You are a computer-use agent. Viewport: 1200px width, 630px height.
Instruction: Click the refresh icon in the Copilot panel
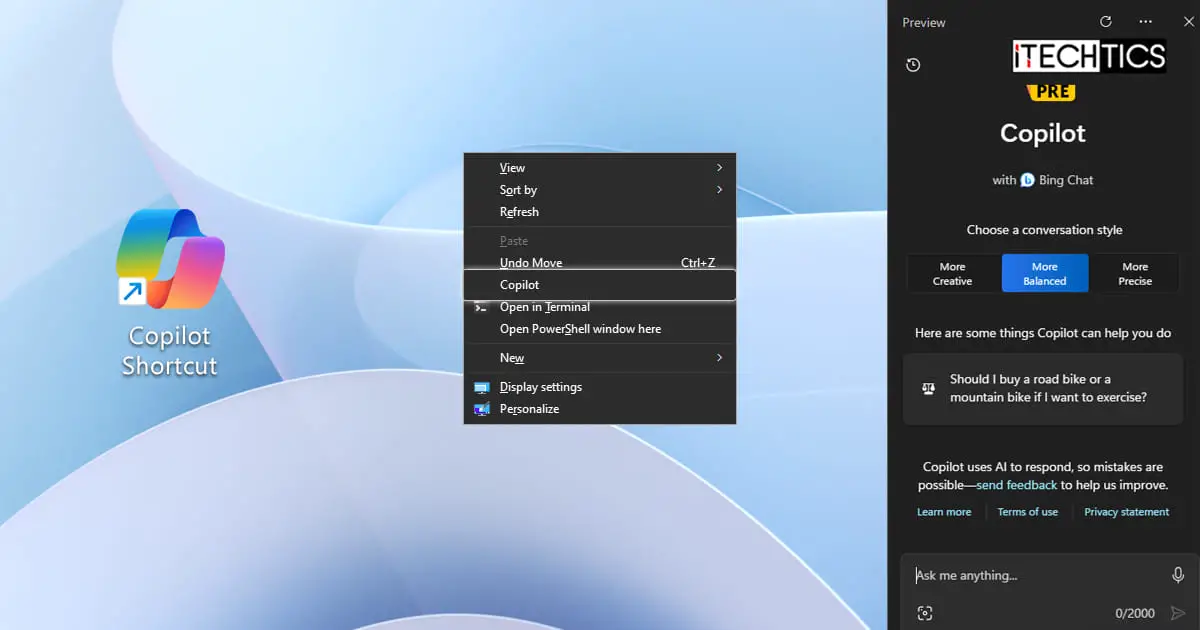(x=1105, y=22)
